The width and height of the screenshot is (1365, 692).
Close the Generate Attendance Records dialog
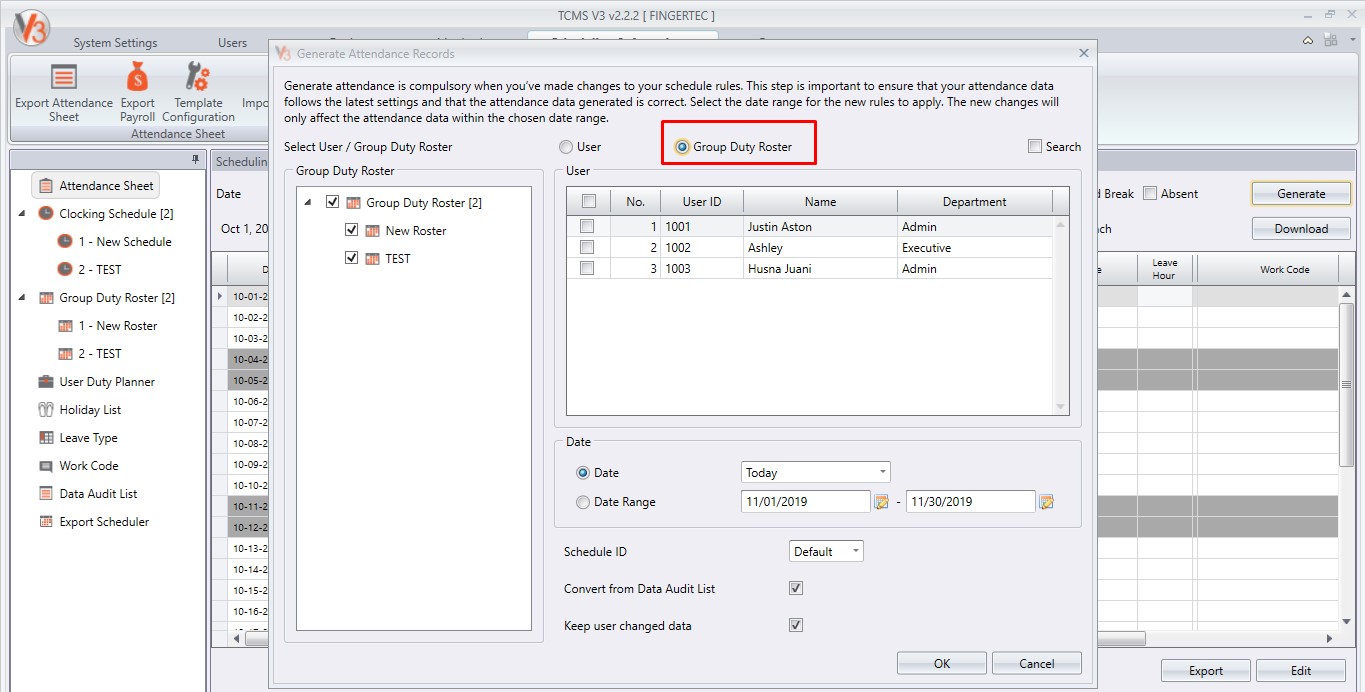click(1083, 53)
